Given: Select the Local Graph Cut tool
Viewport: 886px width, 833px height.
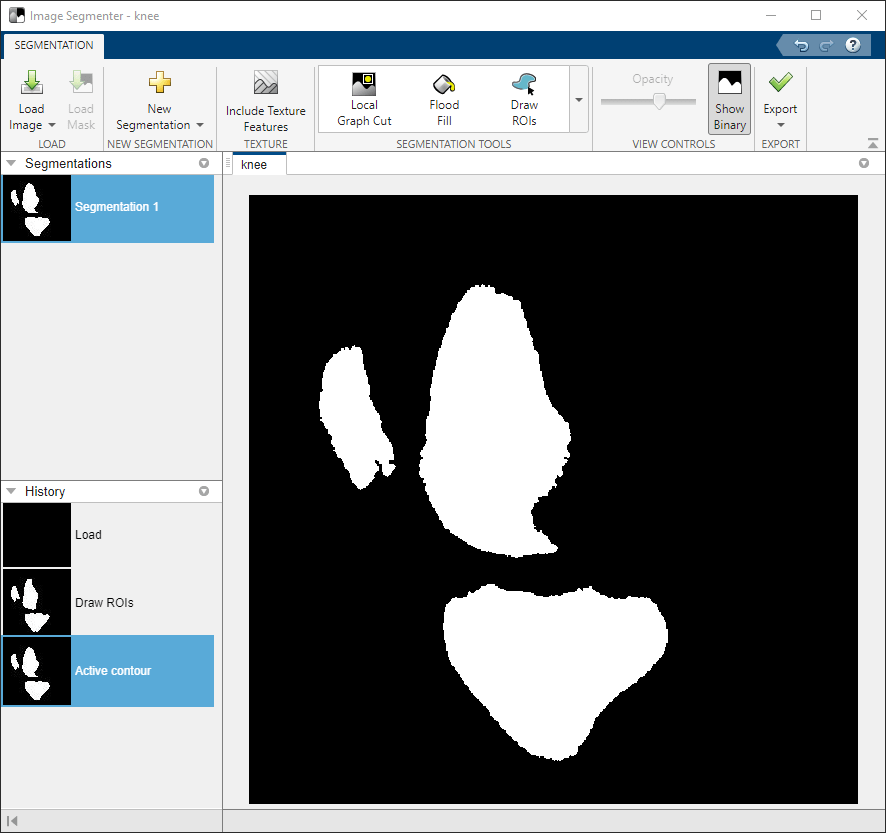Looking at the screenshot, I should (x=364, y=86).
